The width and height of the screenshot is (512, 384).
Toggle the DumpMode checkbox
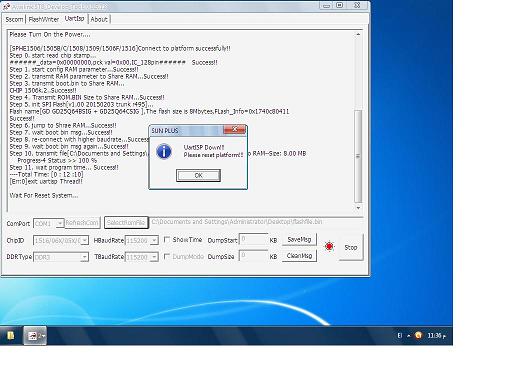(x=167, y=256)
